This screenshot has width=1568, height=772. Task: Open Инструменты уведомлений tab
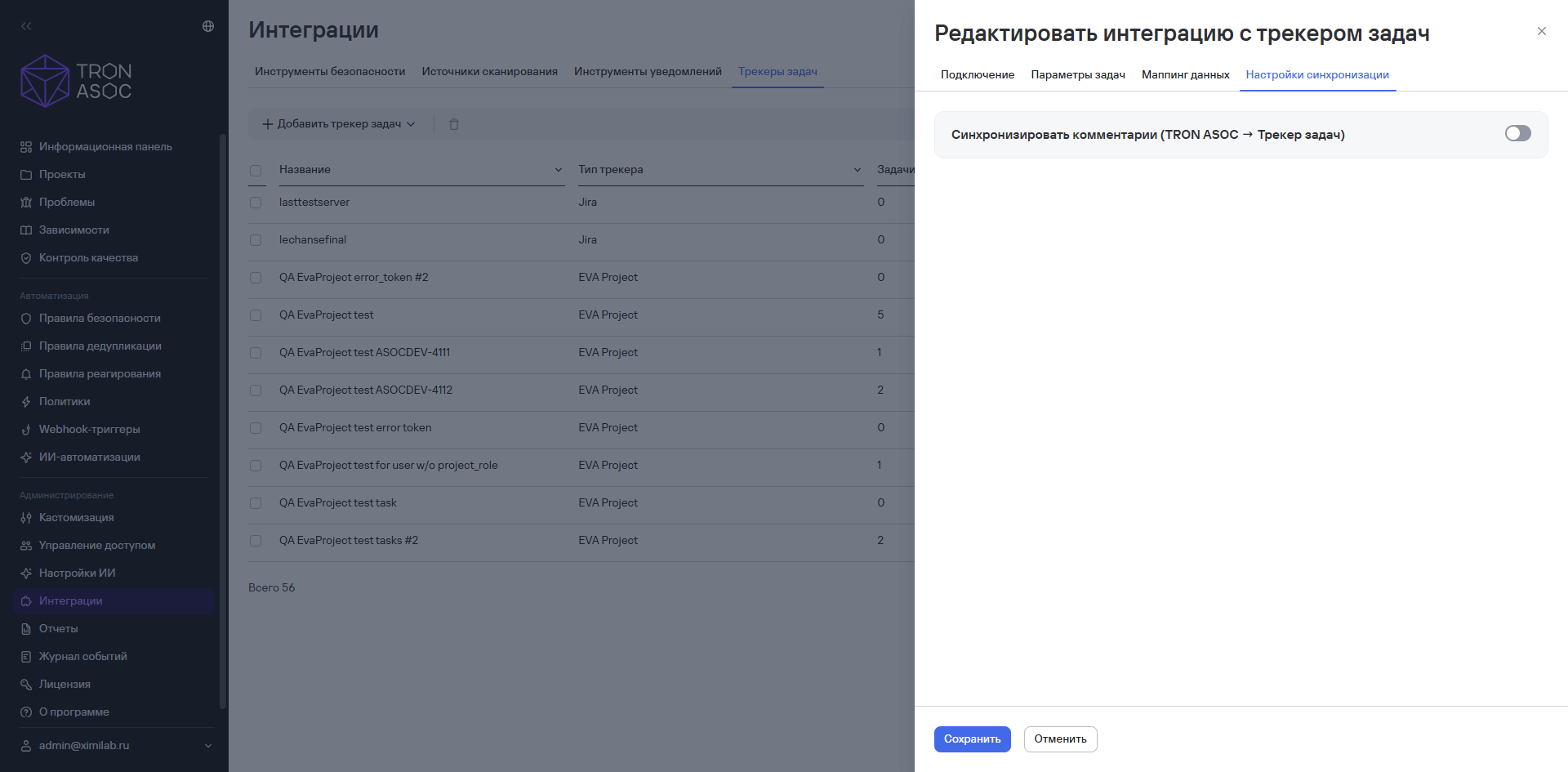[x=648, y=71]
